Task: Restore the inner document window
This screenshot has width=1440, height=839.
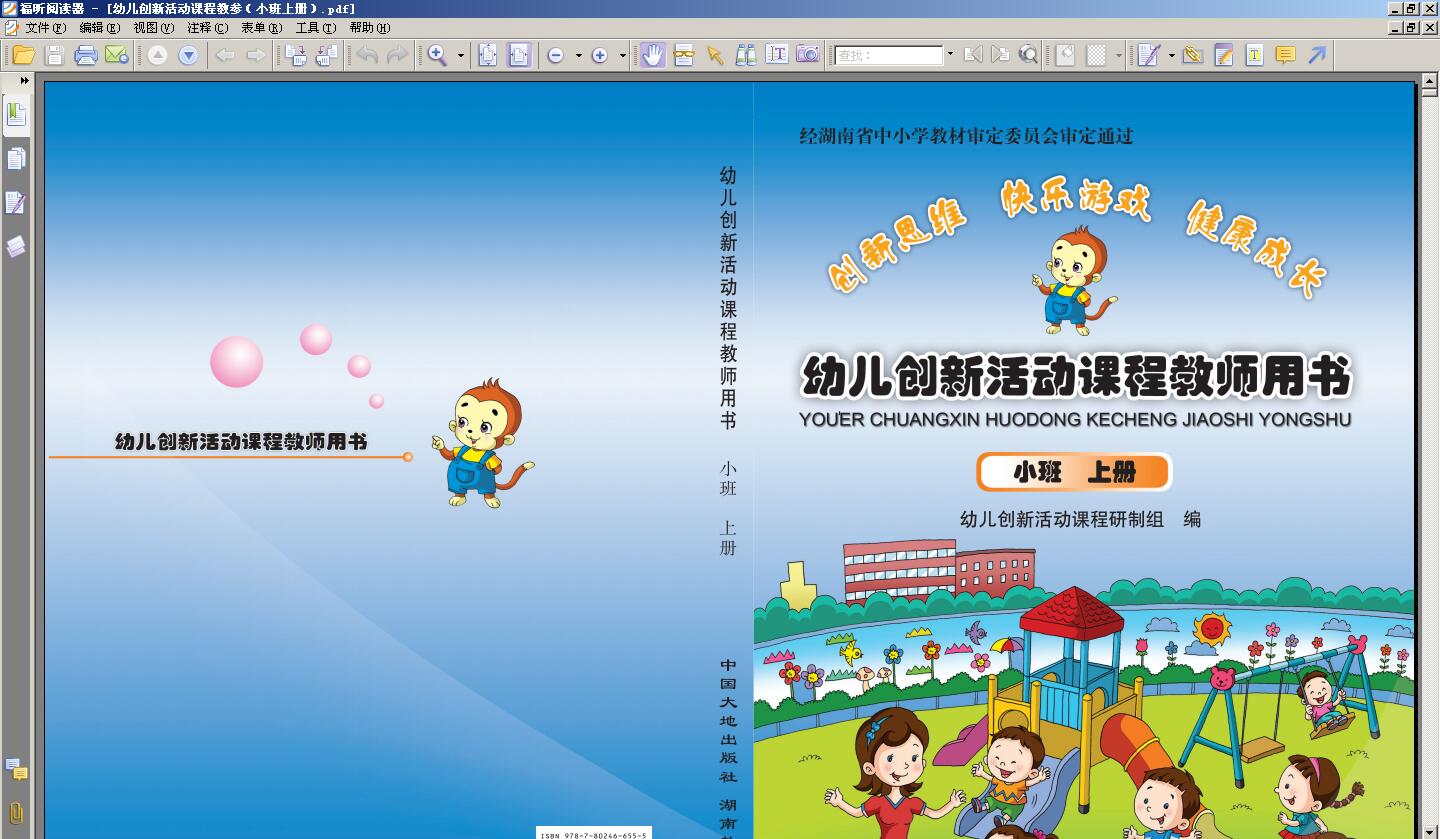Action: pyautogui.click(x=1411, y=28)
